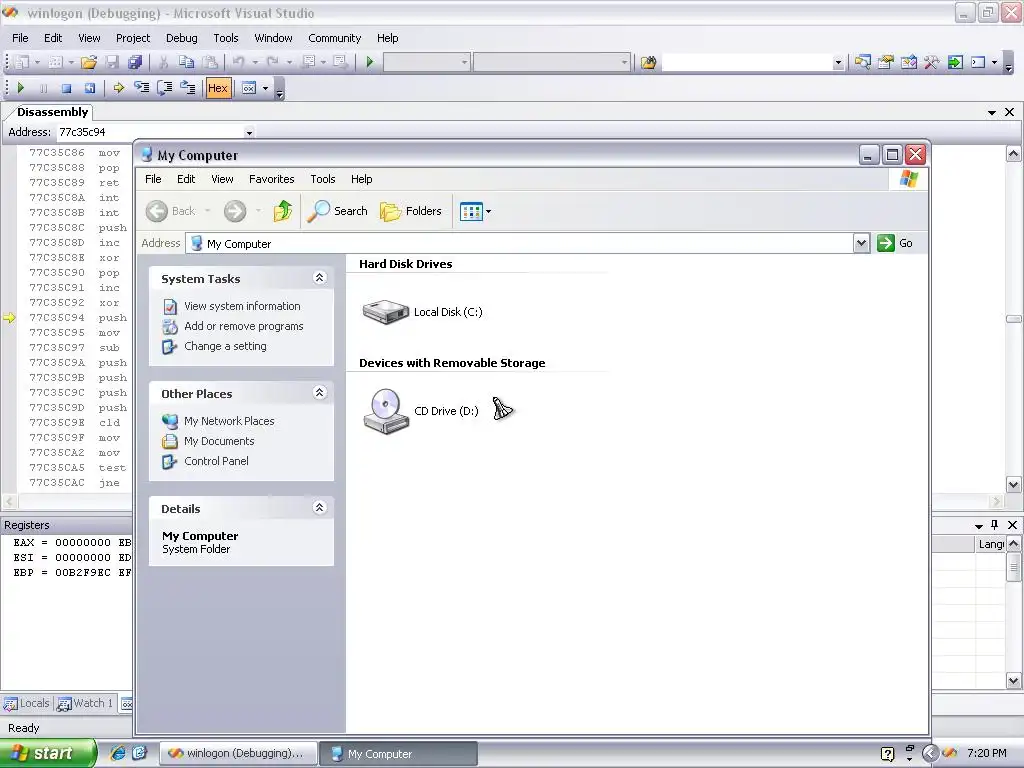Select CD Drive (D:) icon
1024x768 pixels.
tap(386, 411)
